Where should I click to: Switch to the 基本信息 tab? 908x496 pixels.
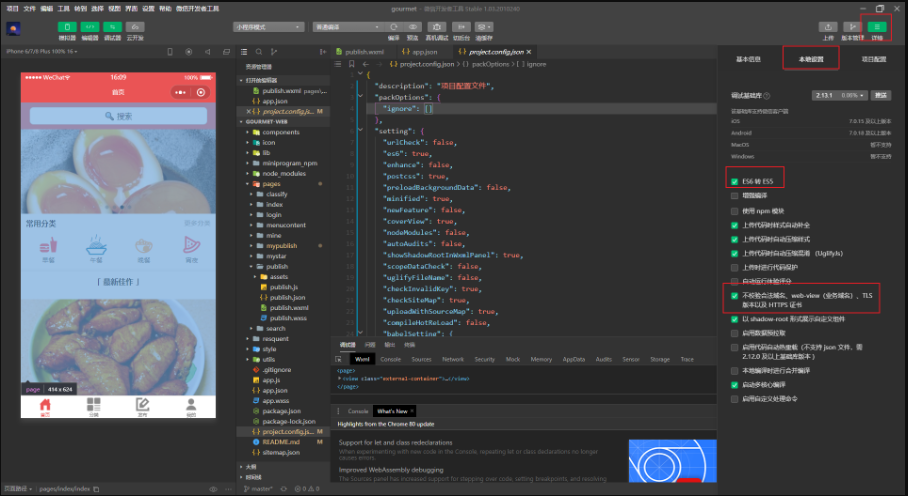[748, 59]
